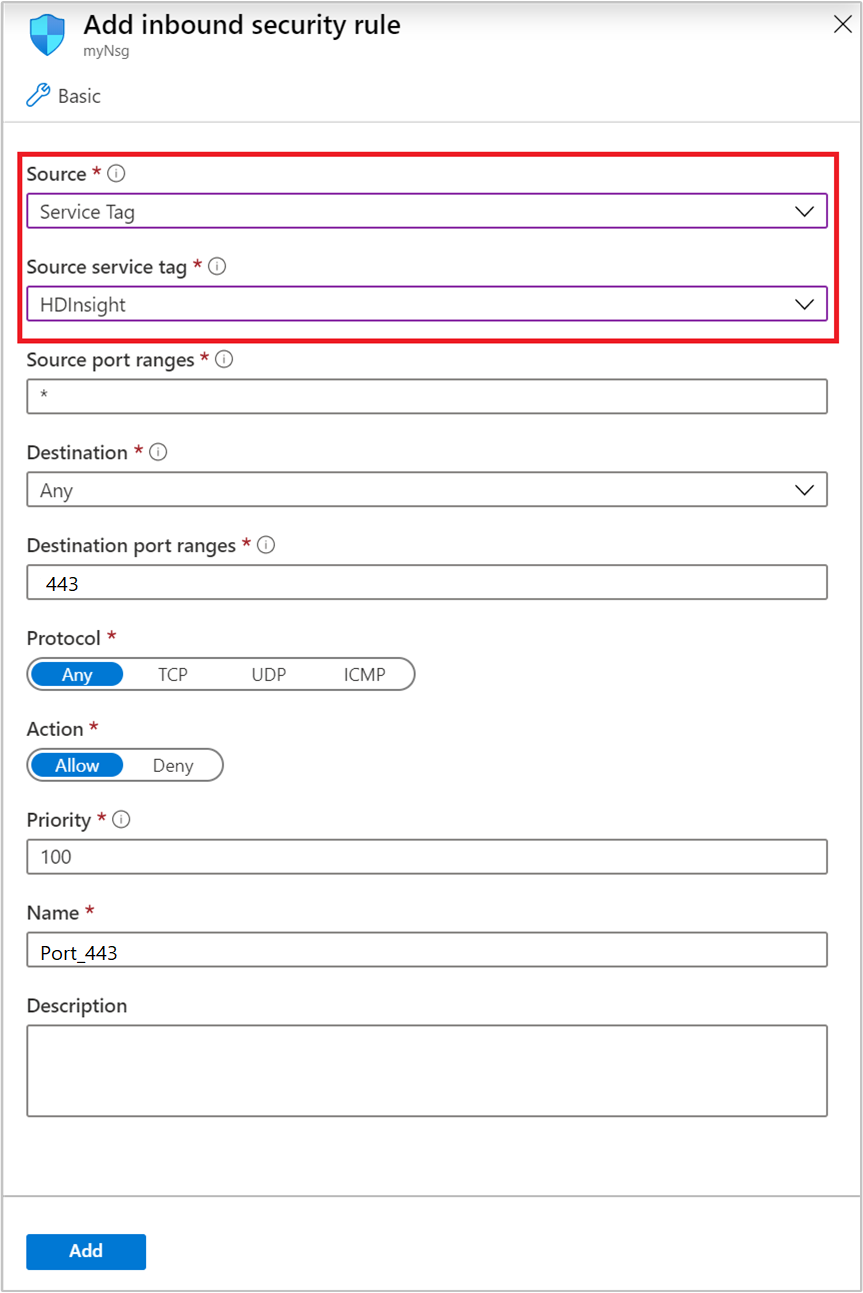
Task: Close the Add inbound security rule pane
Action: 843,25
